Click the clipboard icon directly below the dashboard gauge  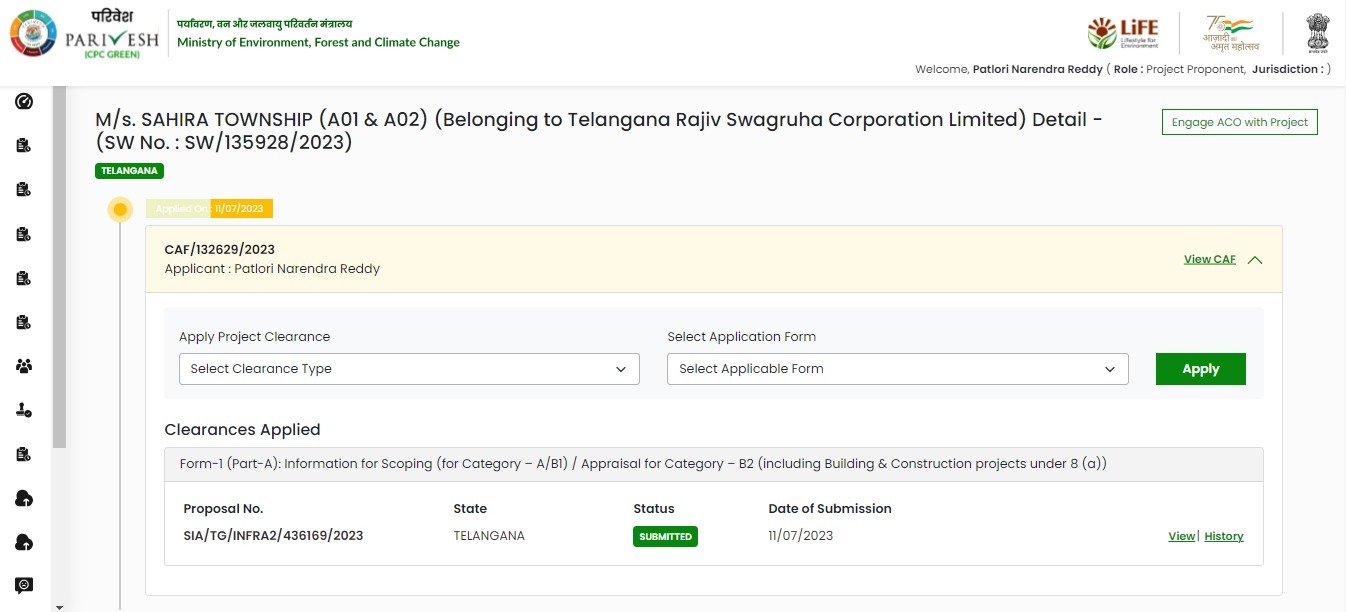coord(25,146)
